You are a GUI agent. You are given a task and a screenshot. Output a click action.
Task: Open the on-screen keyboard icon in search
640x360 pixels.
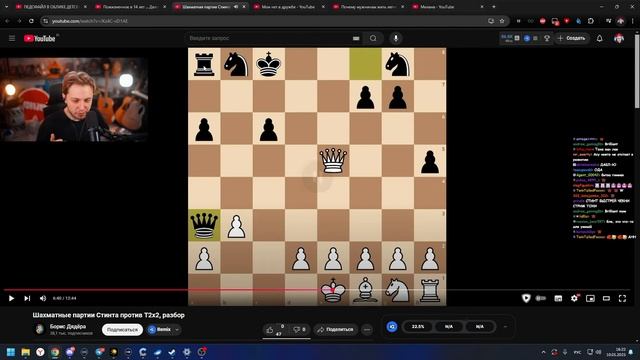pos(356,38)
